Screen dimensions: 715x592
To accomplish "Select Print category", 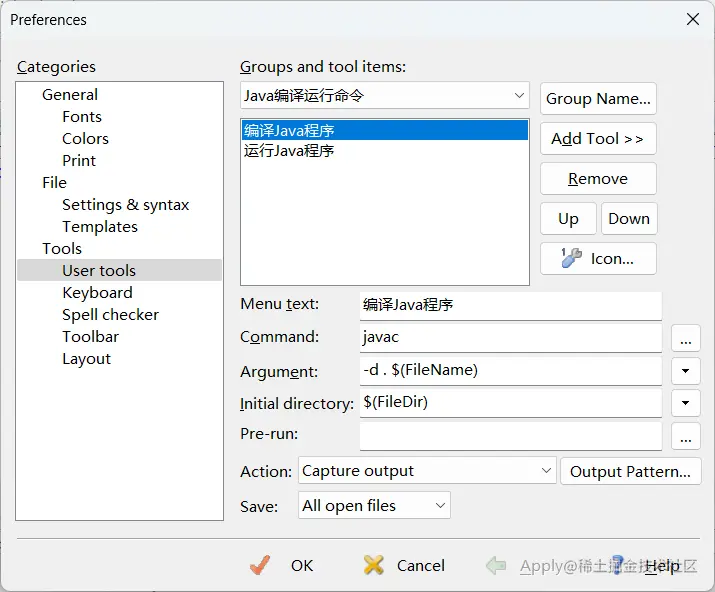I will pos(79,161).
